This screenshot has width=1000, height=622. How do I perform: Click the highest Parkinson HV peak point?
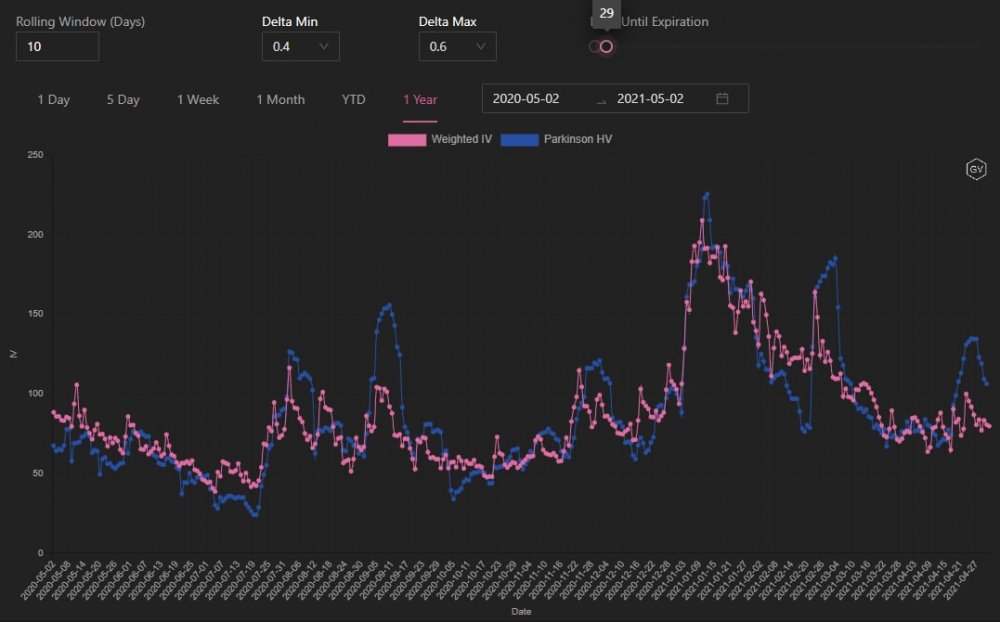[707, 194]
